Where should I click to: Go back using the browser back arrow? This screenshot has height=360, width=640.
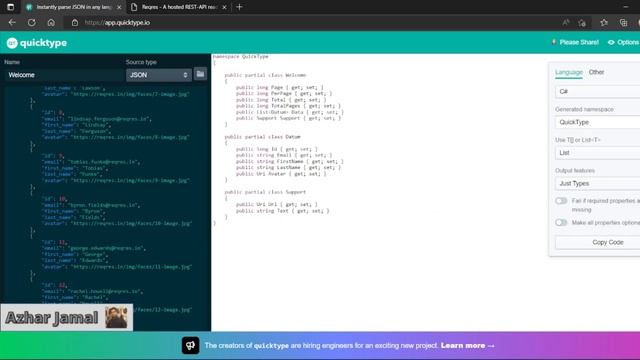[12, 22]
